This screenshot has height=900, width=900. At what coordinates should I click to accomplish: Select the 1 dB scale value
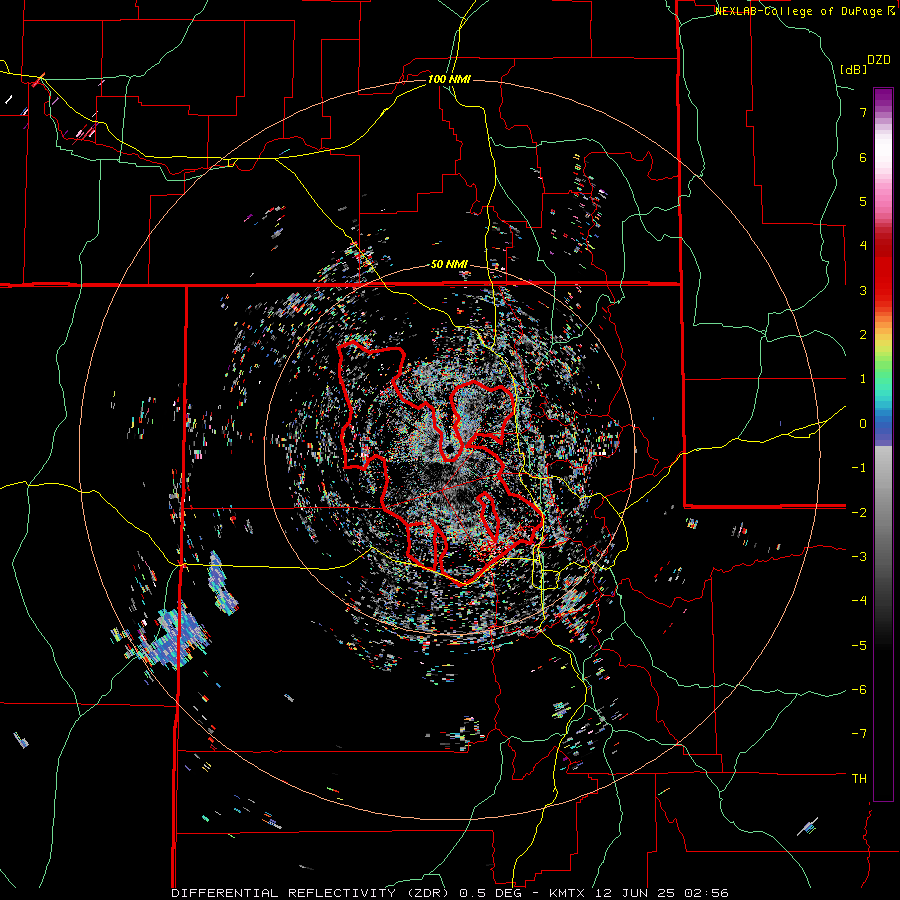coord(863,379)
